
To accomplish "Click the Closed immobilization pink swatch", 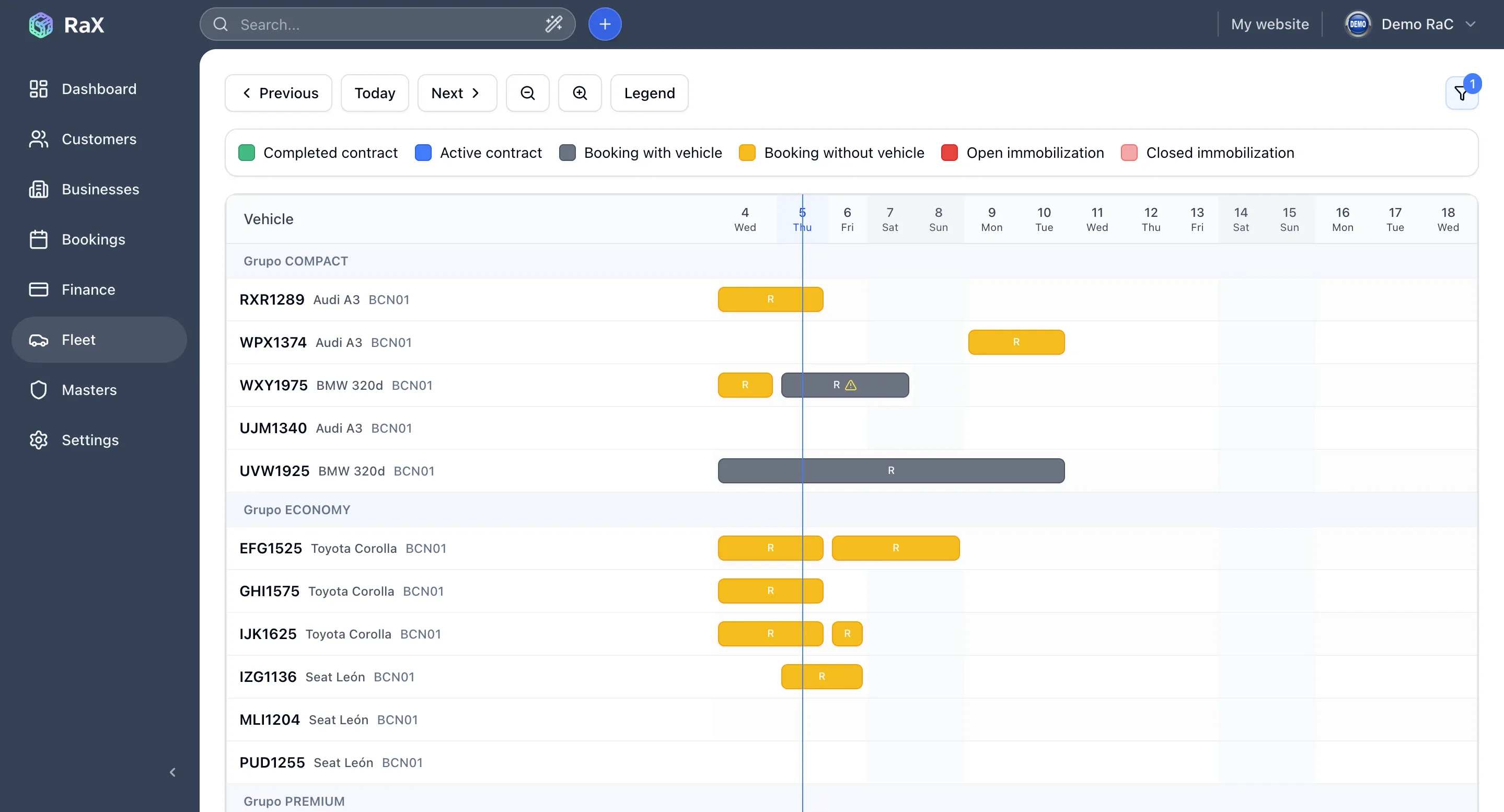I will pos(1129,153).
